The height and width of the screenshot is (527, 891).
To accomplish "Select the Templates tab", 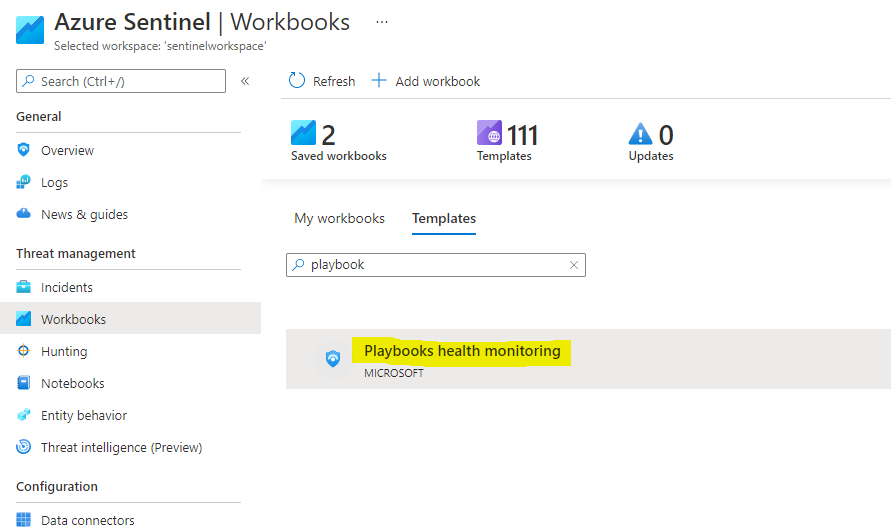I will click(444, 218).
